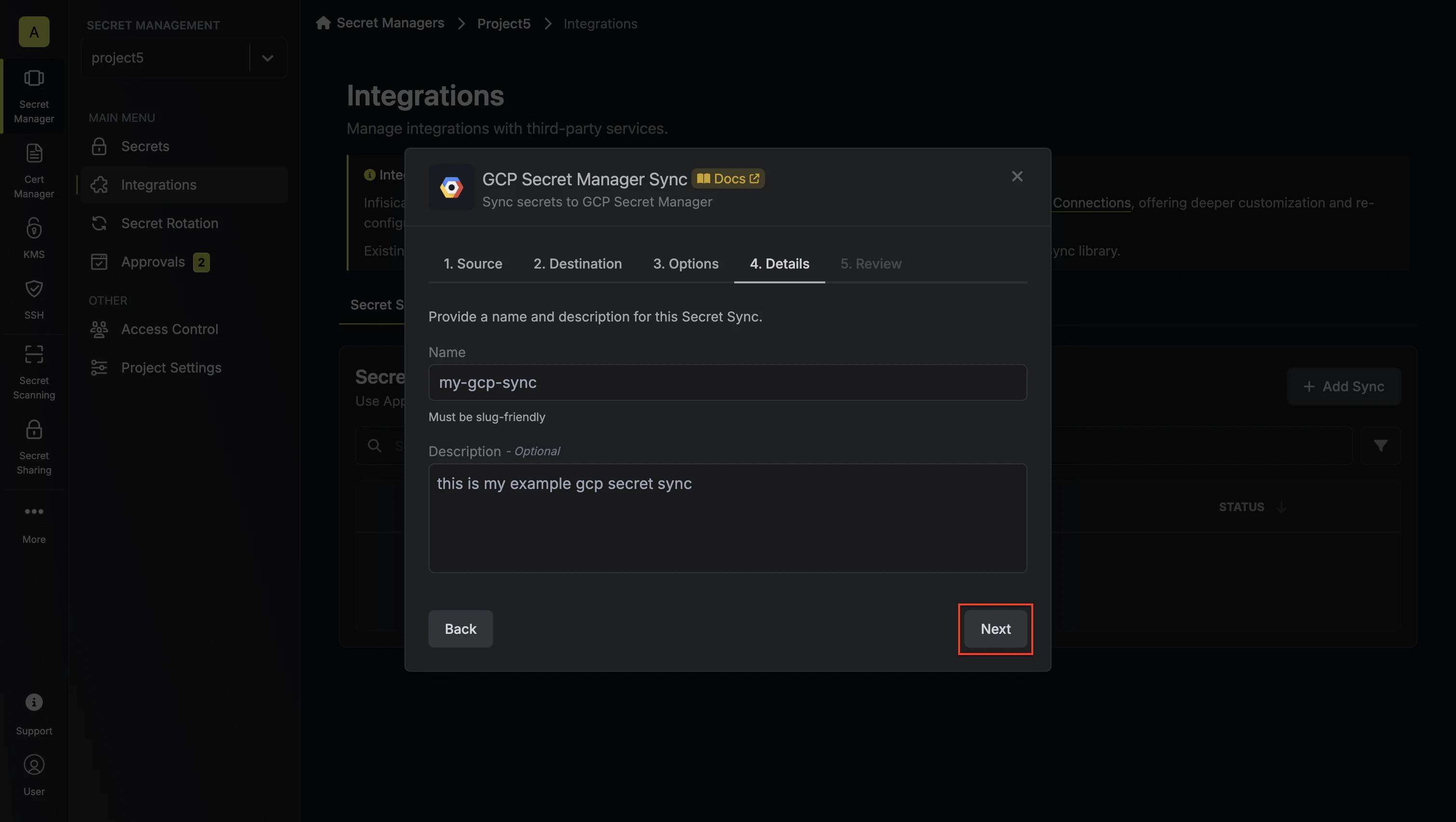The image size is (1456, 822).
Task: Switch to the 3. Options step
Action: [686, 264]
